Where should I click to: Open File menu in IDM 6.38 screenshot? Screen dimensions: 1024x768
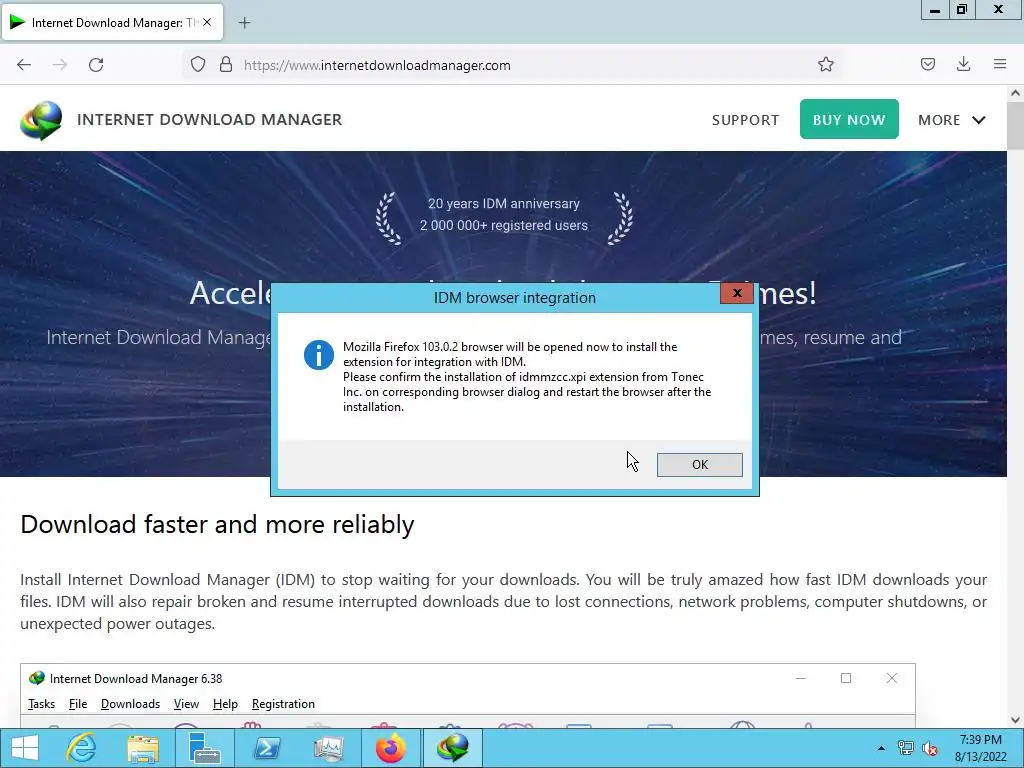click(78, 704)
